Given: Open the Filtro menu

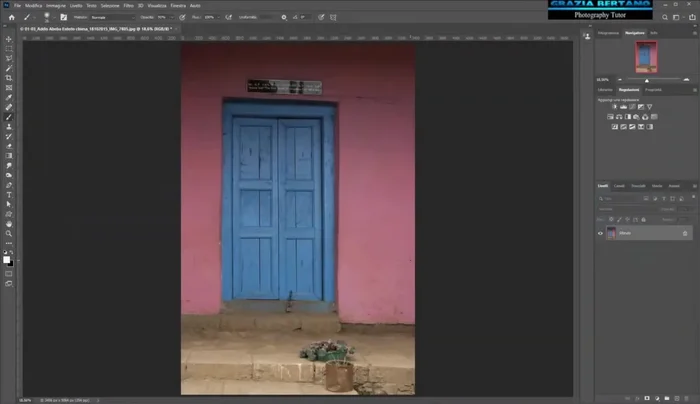Looking at the screenshot, I should [x=128, y=5].
